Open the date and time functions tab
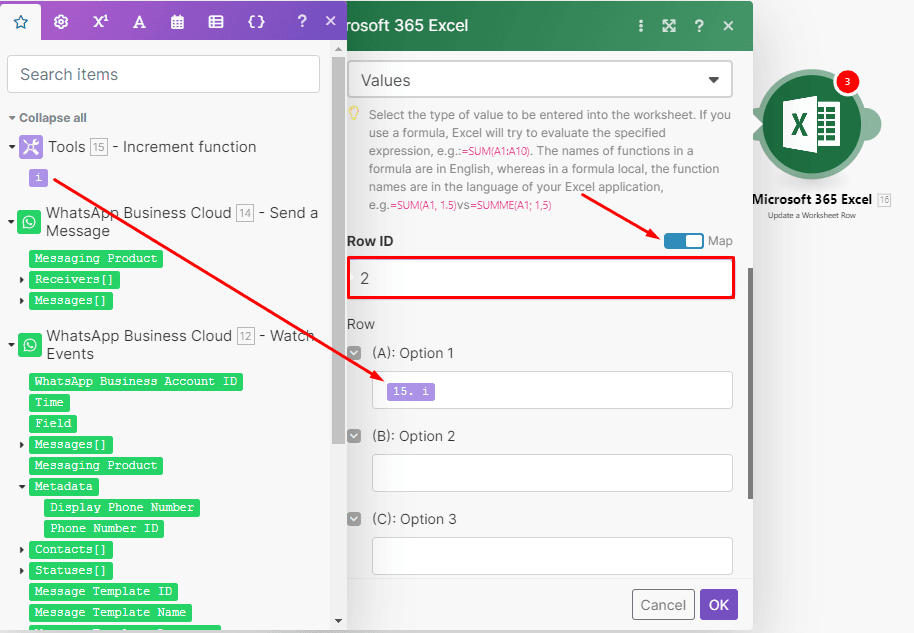Image resolution: width=914 pixels, height=633 pixels. pos(177,21)
